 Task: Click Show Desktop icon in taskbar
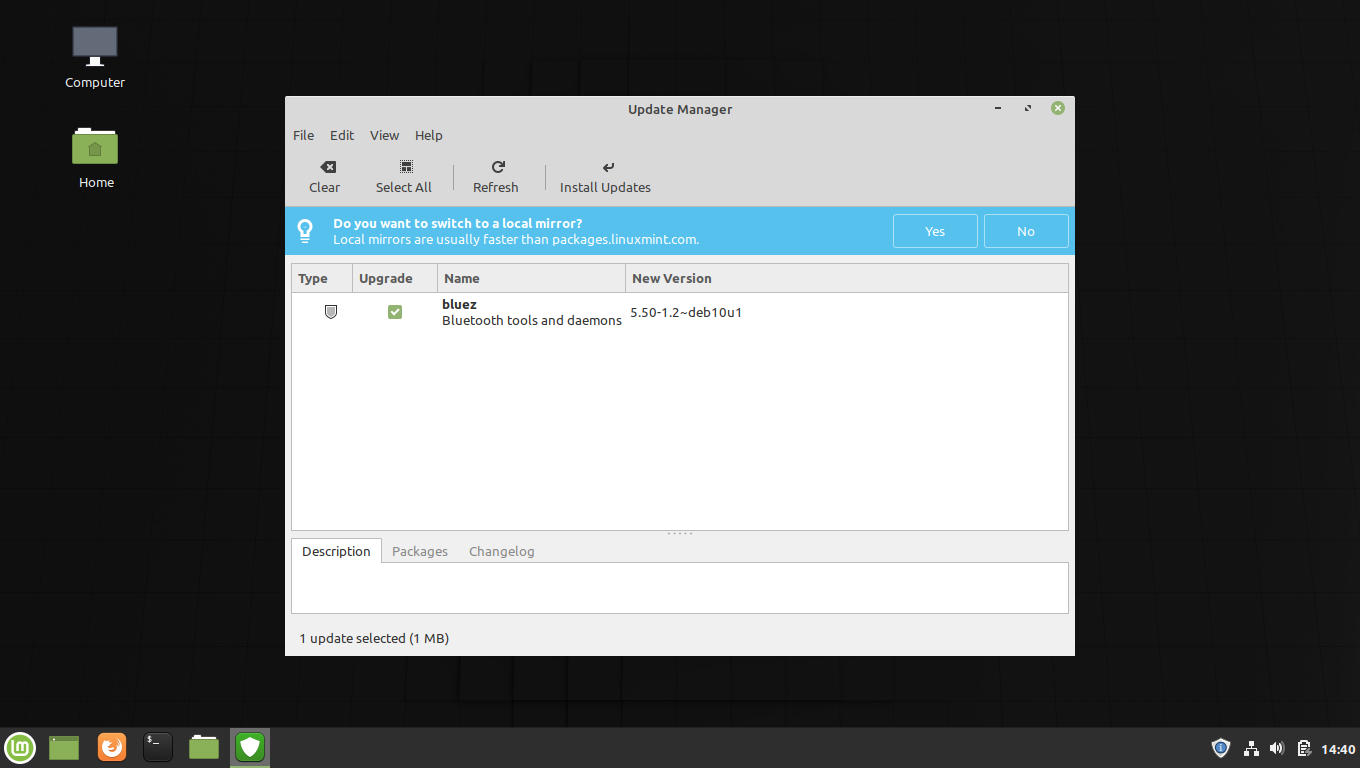tap(64, 747)
